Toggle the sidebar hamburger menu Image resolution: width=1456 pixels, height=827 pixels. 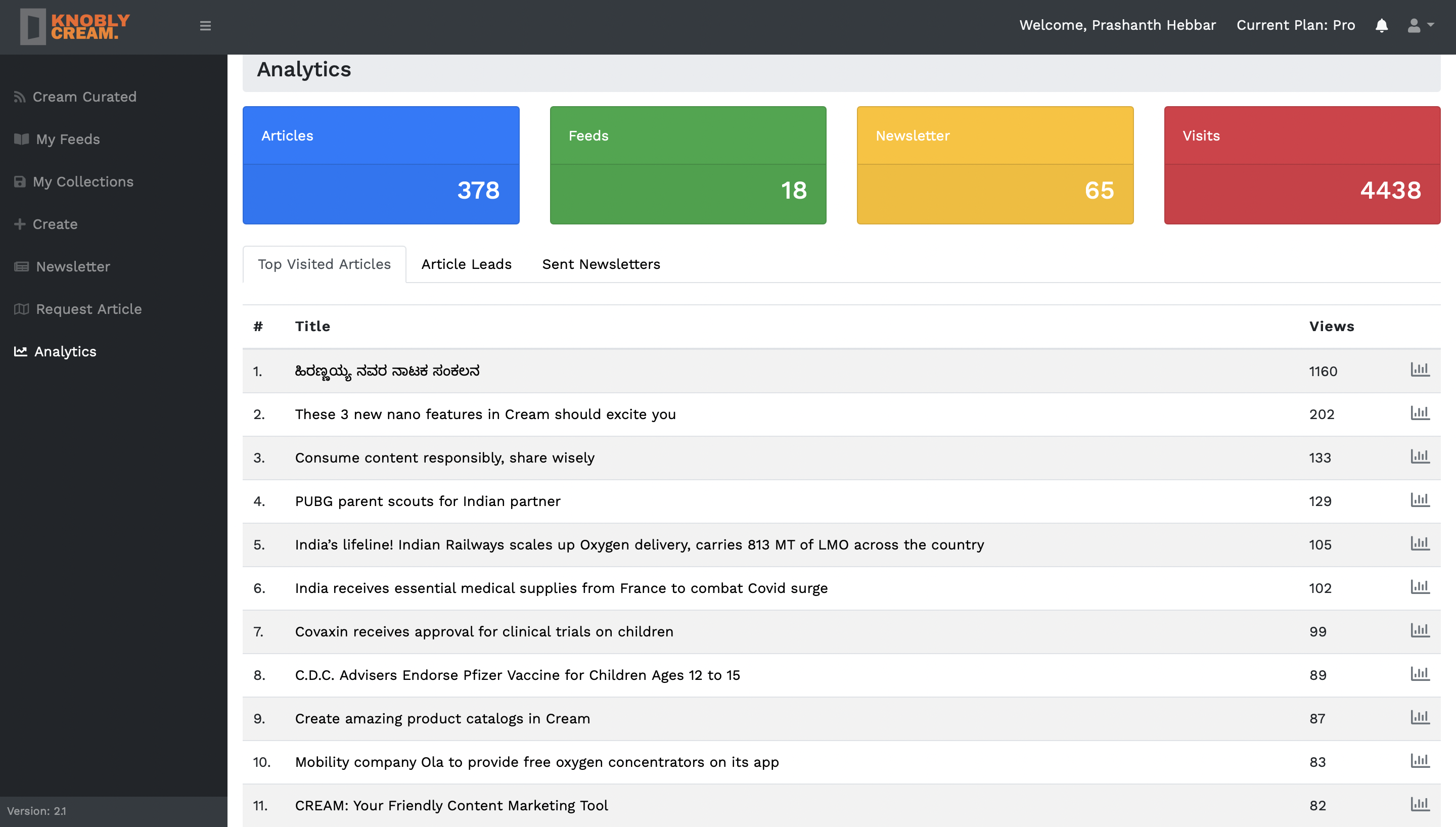[x=205, y=26]
